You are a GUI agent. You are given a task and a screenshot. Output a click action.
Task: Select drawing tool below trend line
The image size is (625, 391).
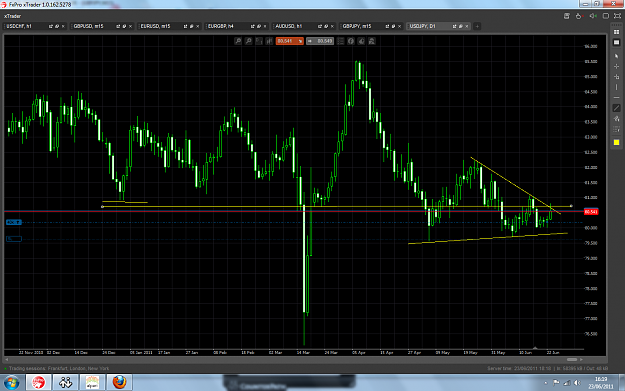click(x=617, y=119)
